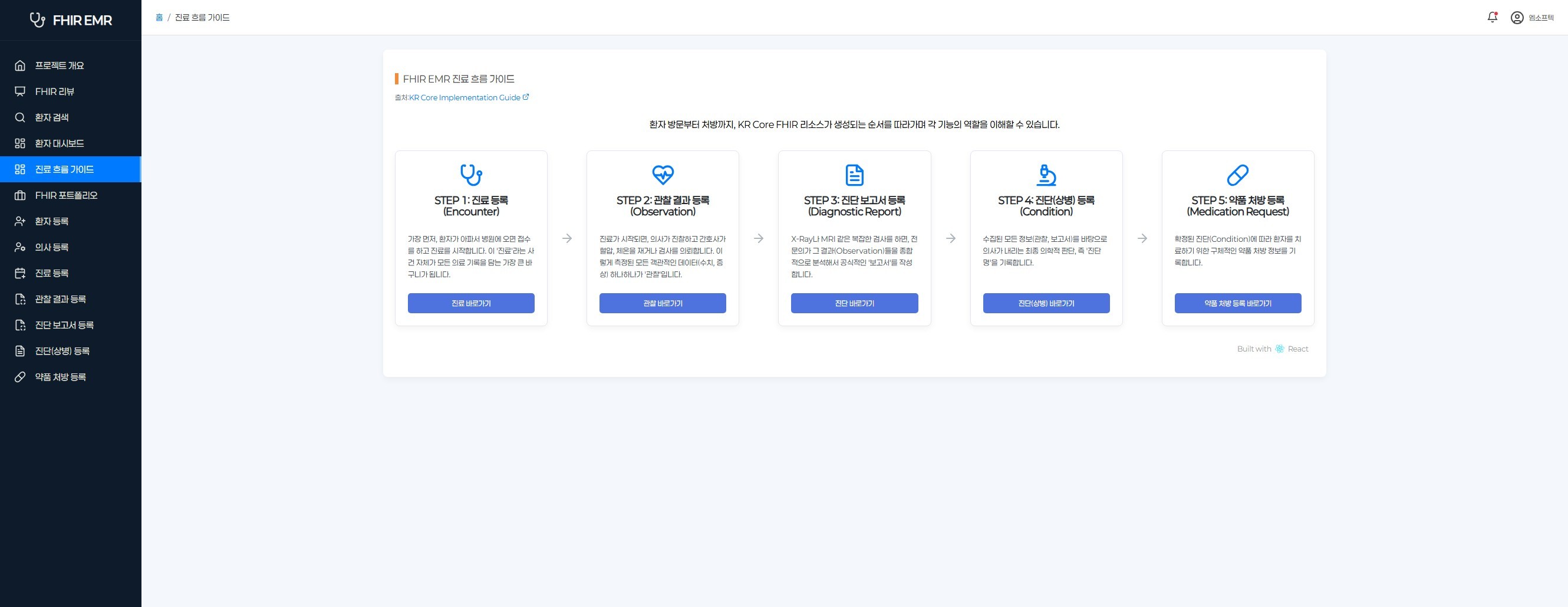1568x607 pixels.
Task: Click the 진료 흐름 가이드 breadcrumb text
Action: tap(202, 18)
